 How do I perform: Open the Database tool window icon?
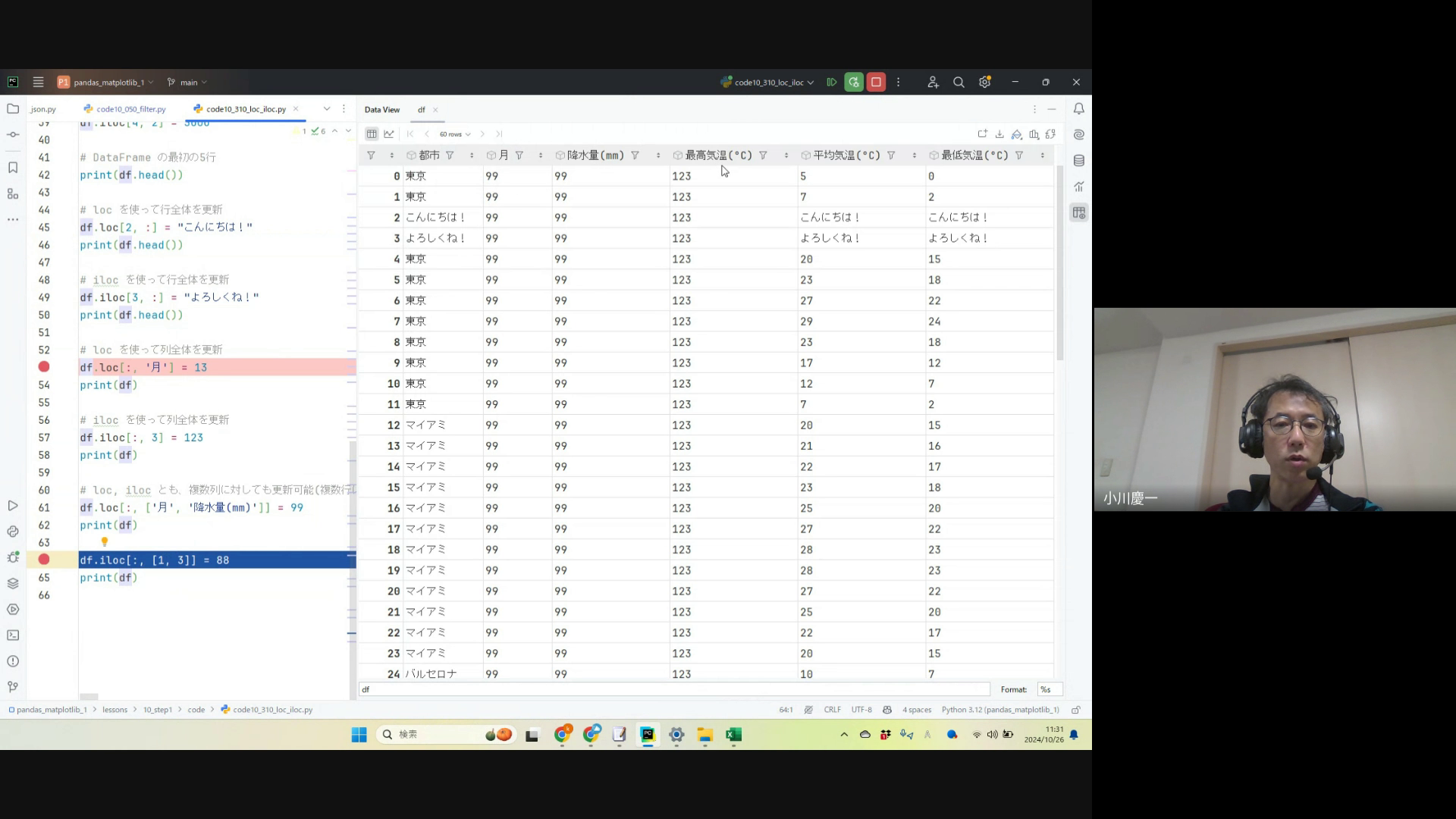1079,161
